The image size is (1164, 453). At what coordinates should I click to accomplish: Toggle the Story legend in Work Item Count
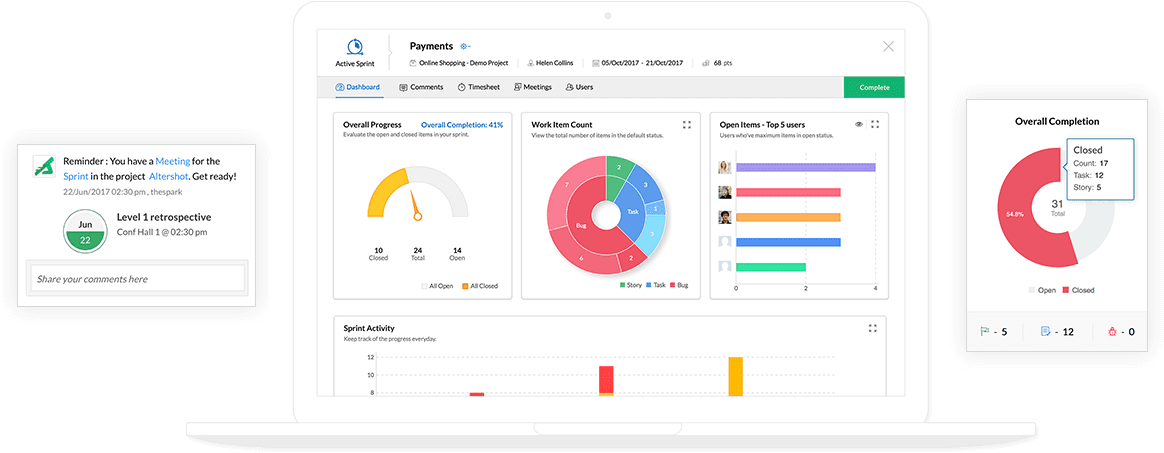click(629, 286)
